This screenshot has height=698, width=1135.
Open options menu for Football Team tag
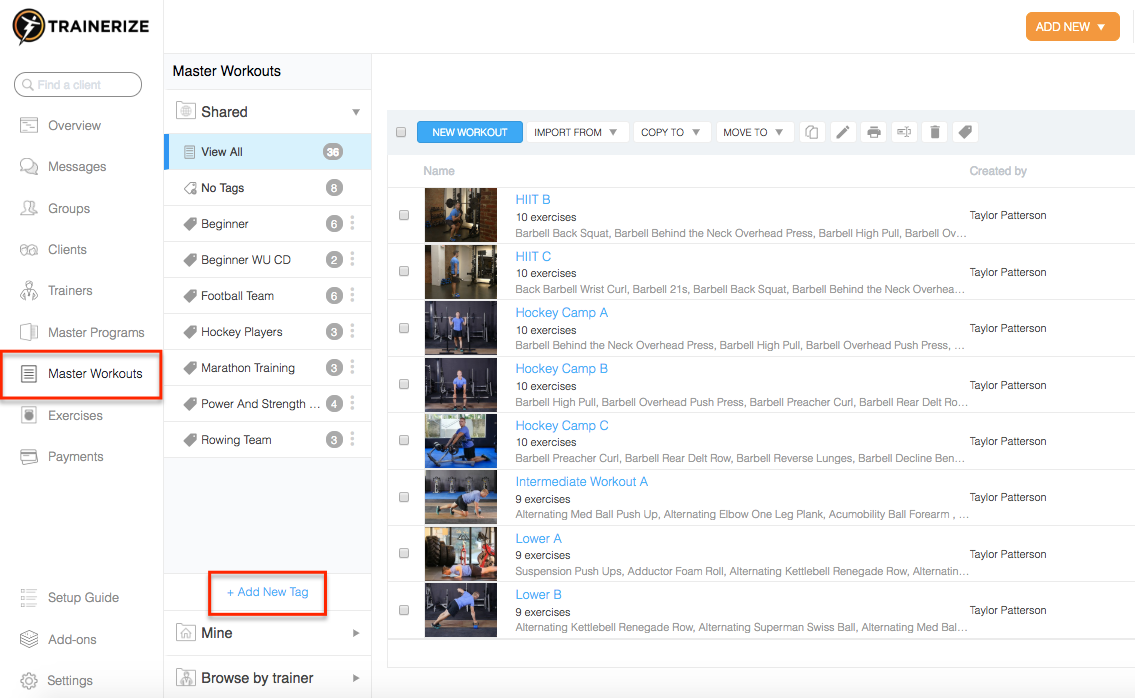(353, 295)
